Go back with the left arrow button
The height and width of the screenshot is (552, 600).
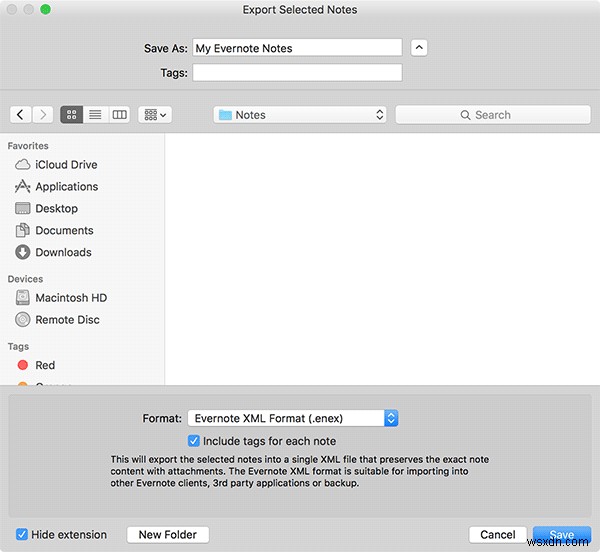[x=20, y=115]
